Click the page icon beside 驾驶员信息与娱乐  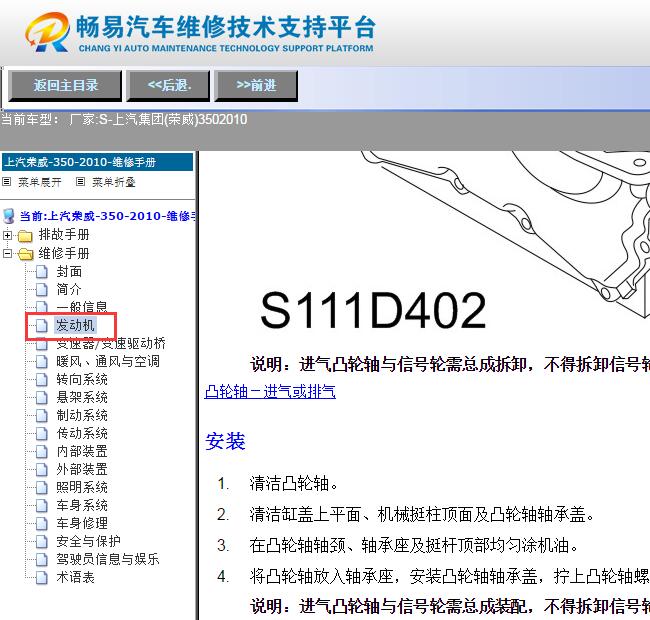pos(41,560)
